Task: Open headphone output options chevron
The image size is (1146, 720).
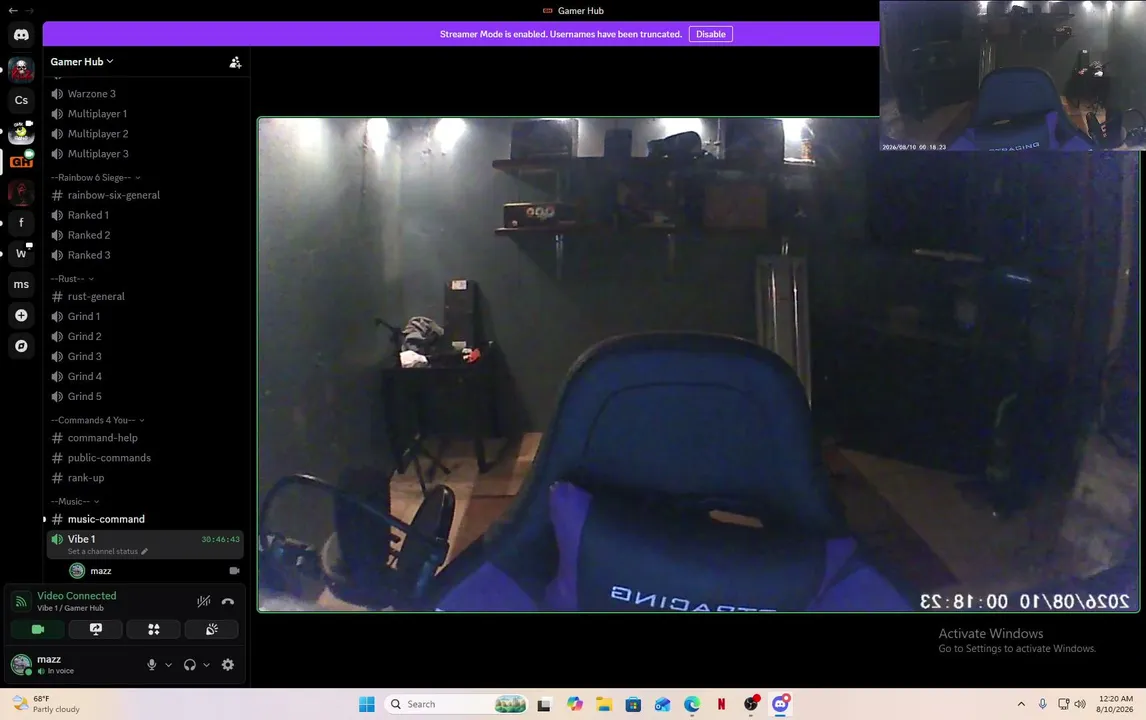Action: pyautogui.click(x=207, y=665)
